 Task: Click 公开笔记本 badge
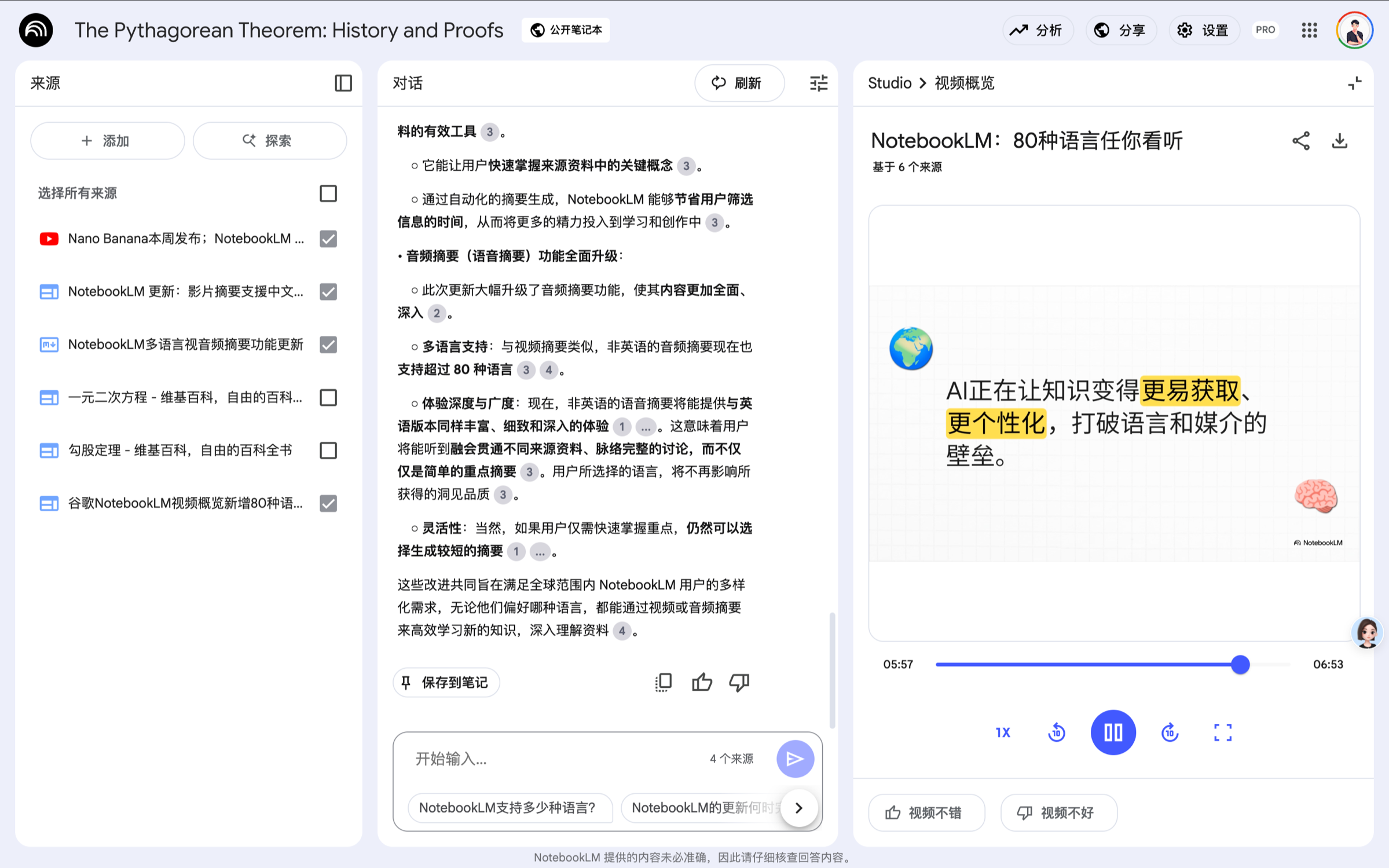(566, 30)
